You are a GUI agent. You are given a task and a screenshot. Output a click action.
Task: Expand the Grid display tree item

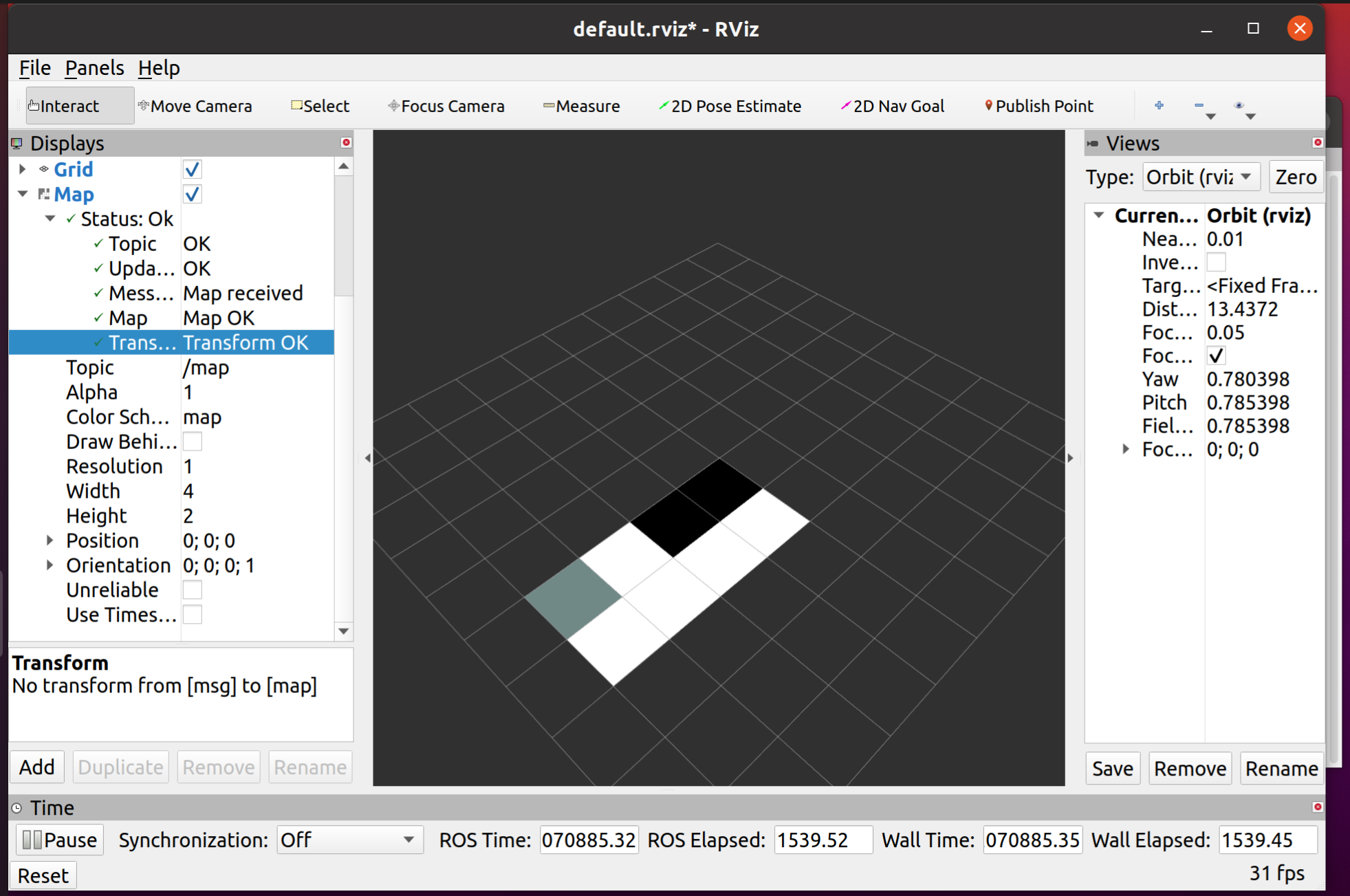click(x=22, y=169)
